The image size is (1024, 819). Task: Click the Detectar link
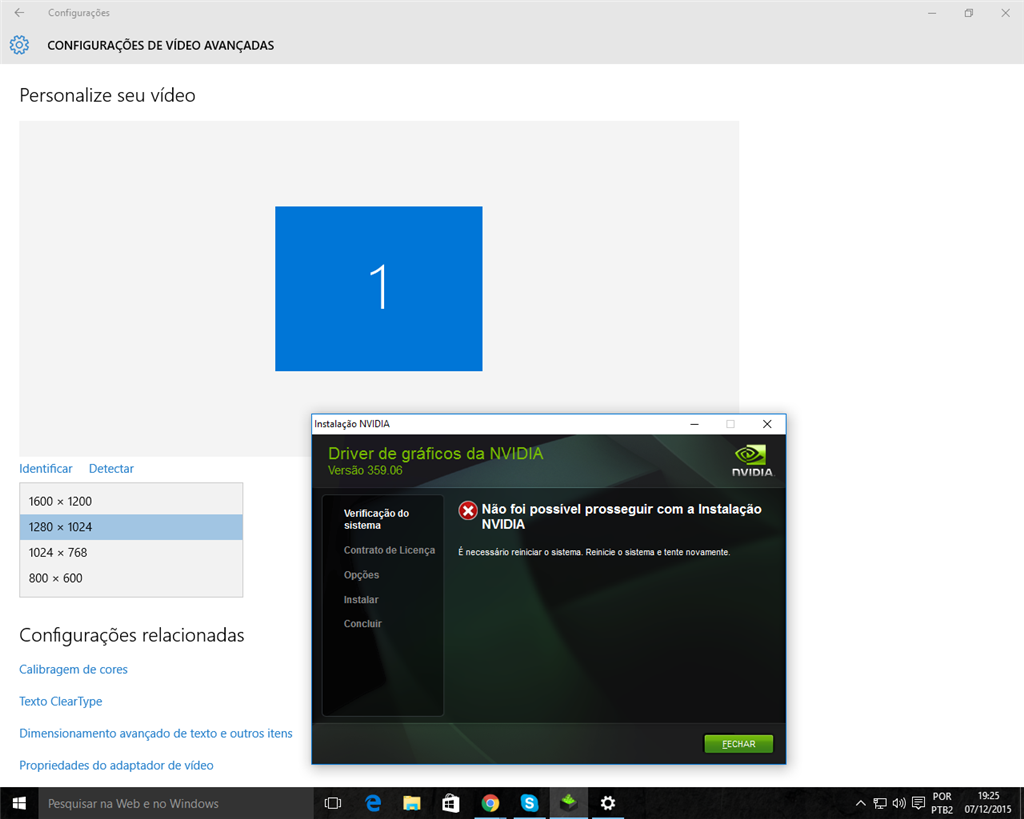(111, 468)
